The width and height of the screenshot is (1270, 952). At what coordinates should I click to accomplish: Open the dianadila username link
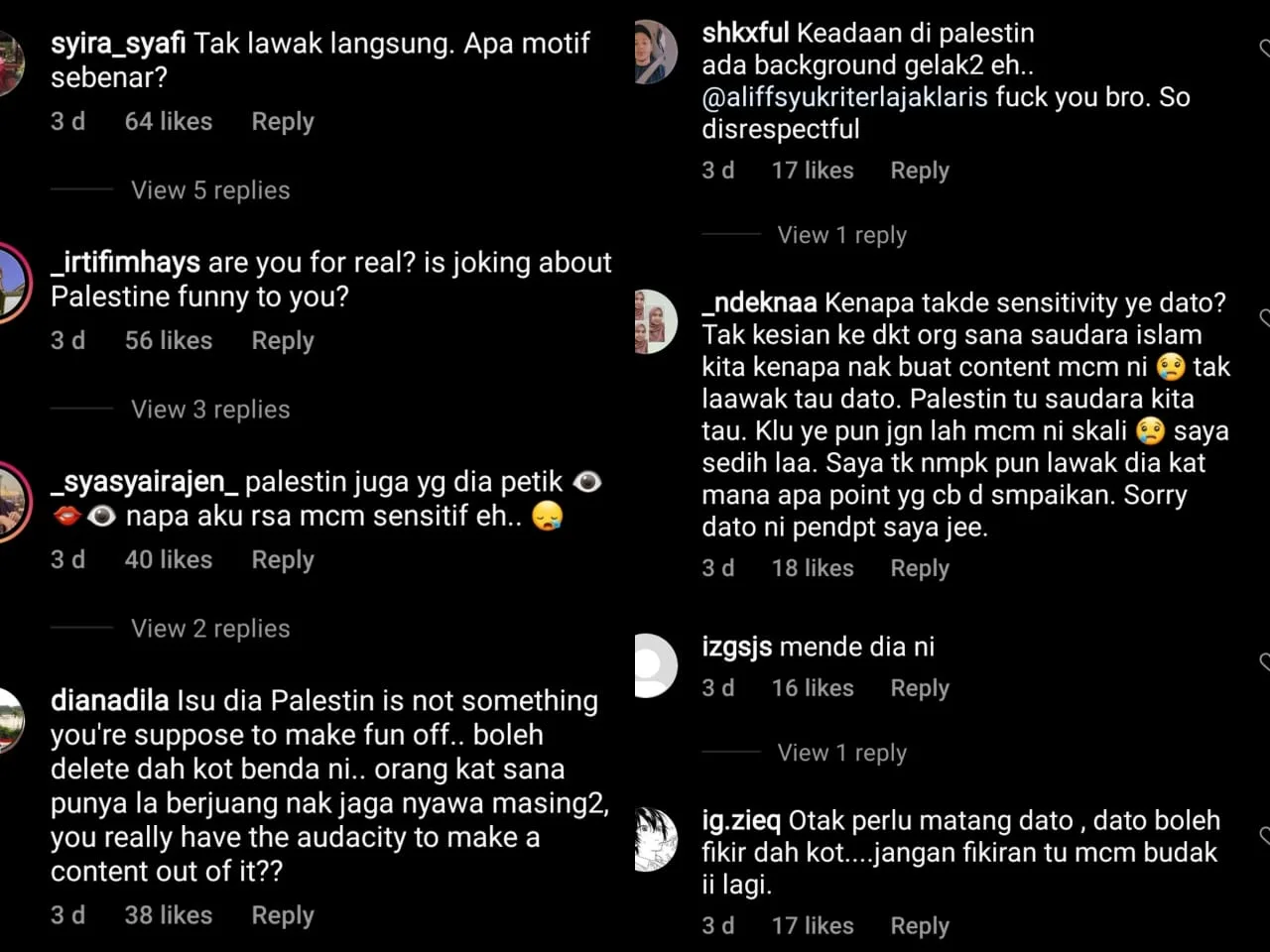point(109,701)
